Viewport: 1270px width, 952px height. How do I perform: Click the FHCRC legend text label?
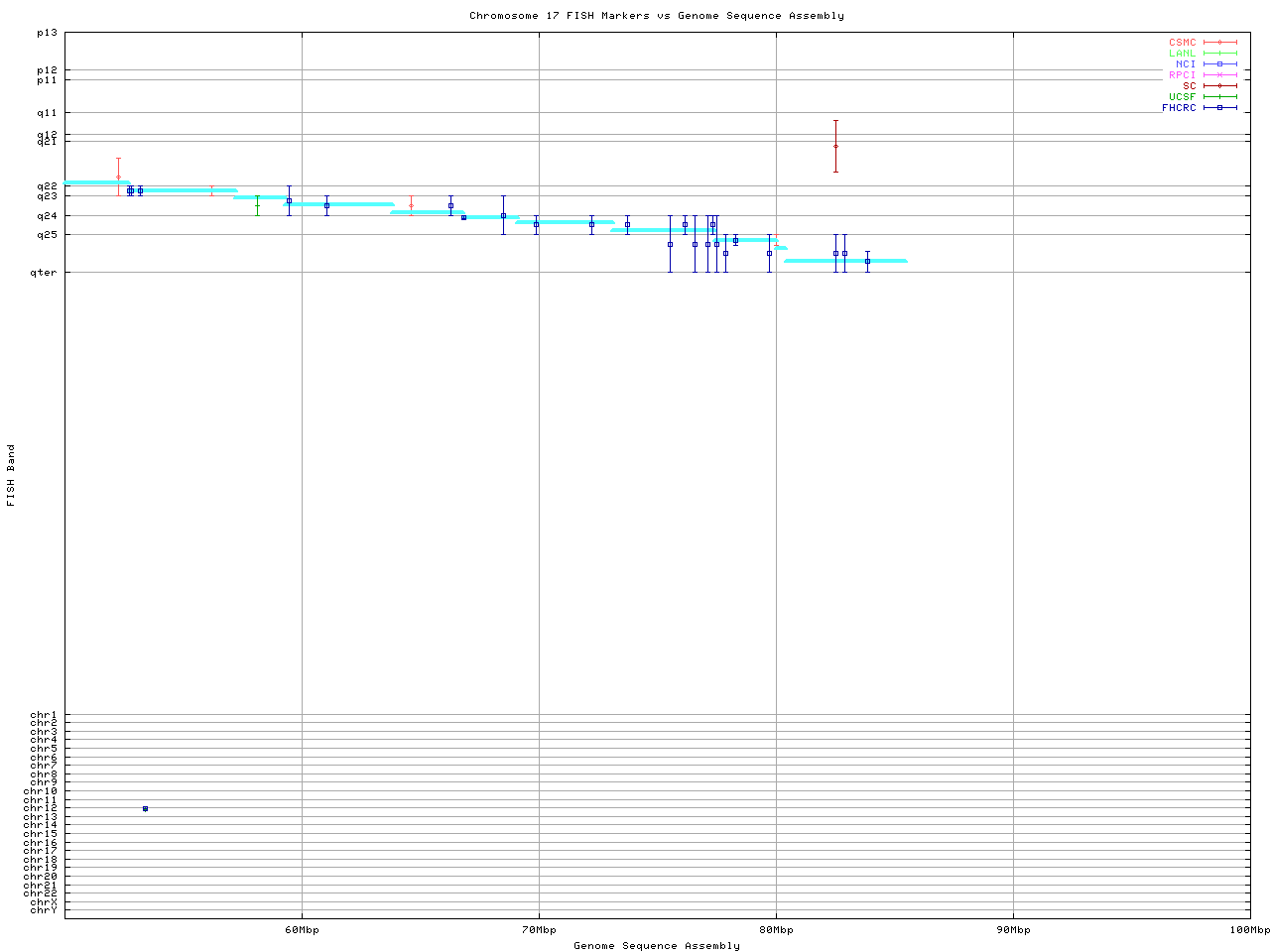pyautogui.click(x=1179, y=108)
